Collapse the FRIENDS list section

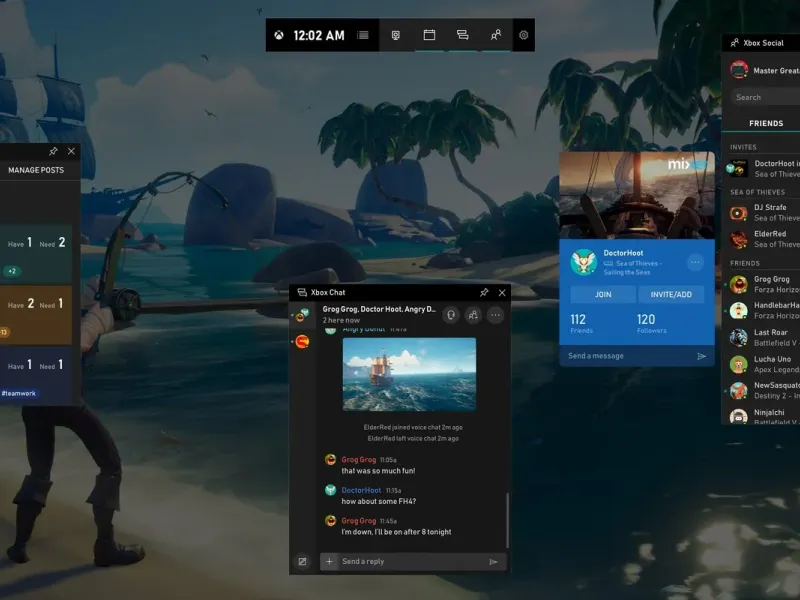point(744,263)
